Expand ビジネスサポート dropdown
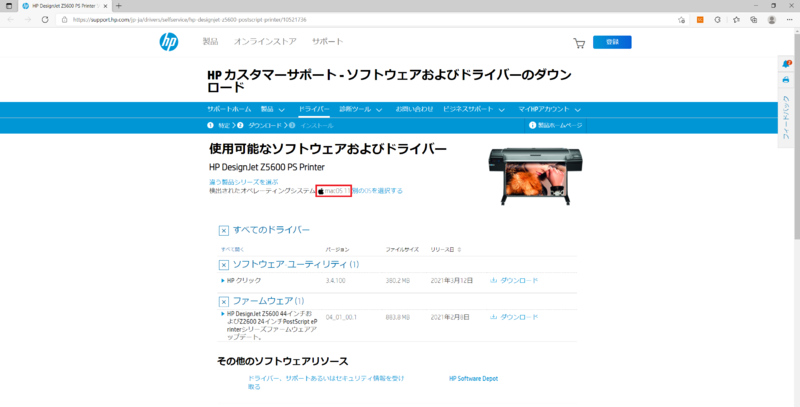This screenshot has height=407, width=800. [474, 109]
